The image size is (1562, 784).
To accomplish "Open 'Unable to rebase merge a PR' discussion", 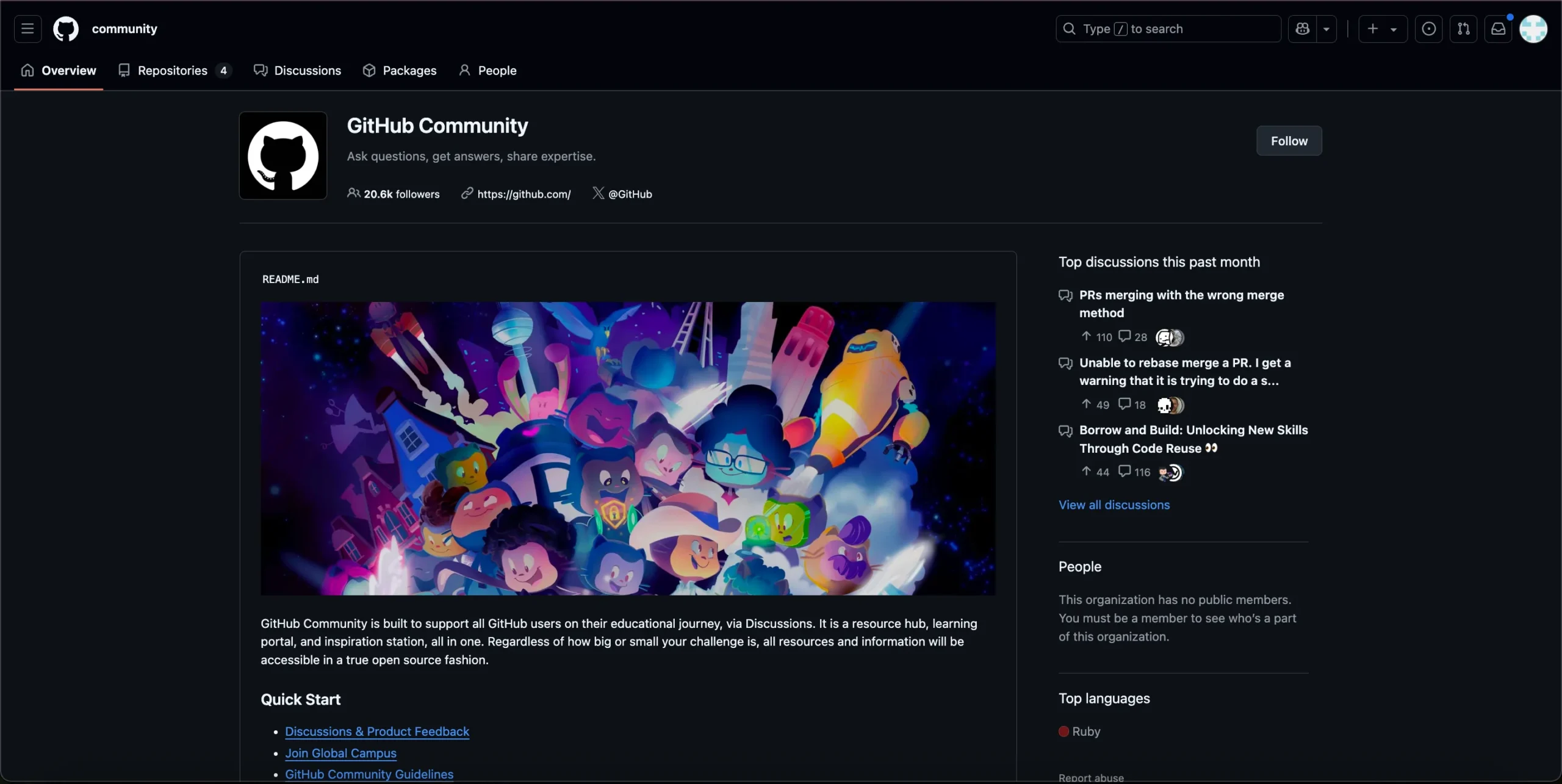I will click(1185, 372).
